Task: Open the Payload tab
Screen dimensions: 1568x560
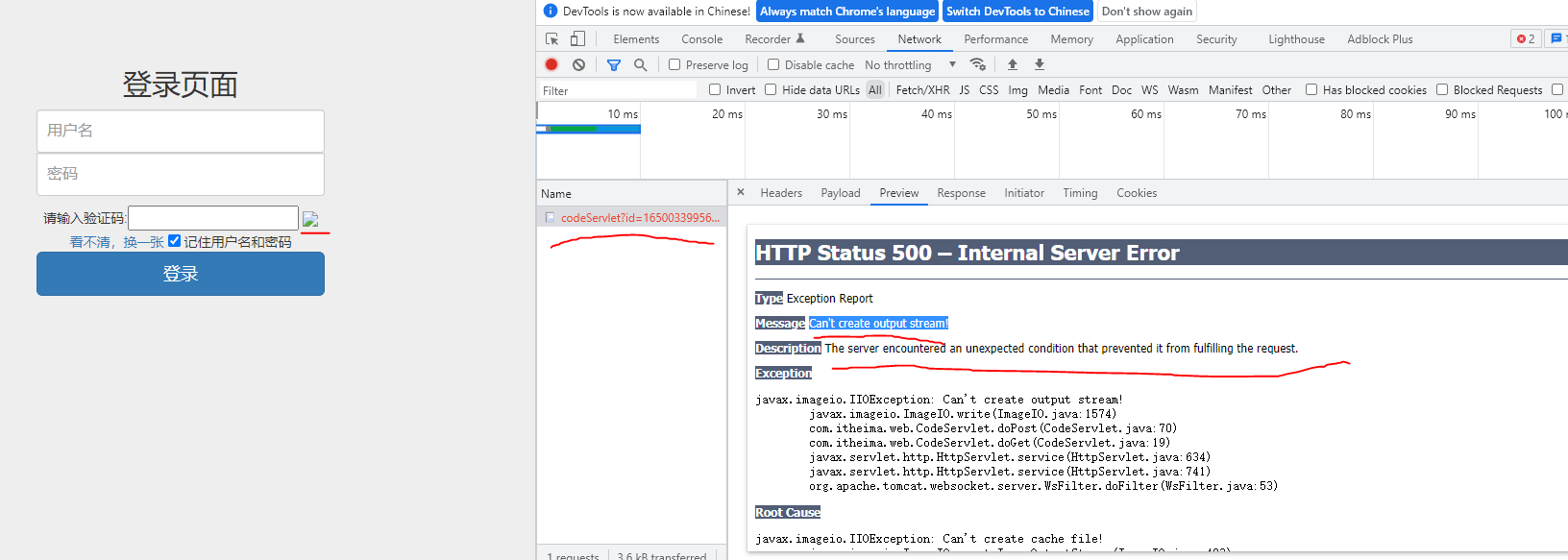Action: (x=841, y=193)
